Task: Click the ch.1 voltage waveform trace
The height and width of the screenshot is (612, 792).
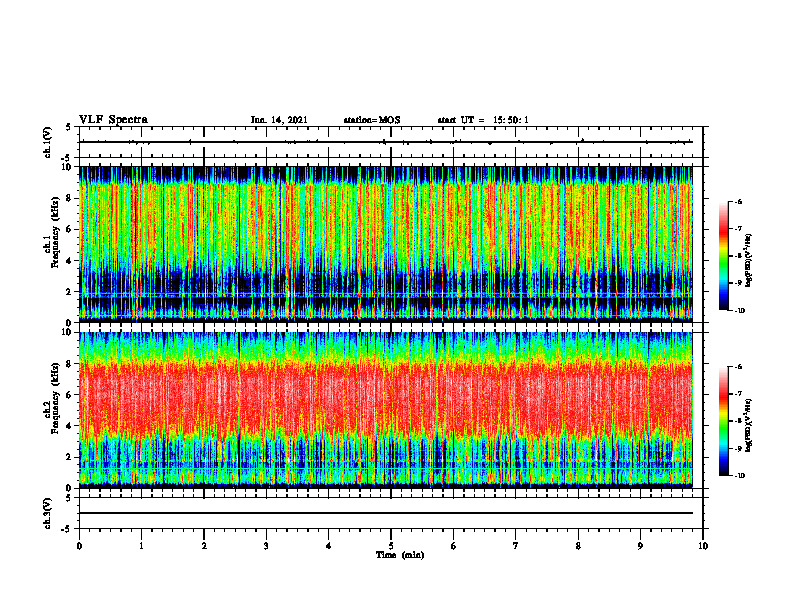Action: [x=385, y=142]
